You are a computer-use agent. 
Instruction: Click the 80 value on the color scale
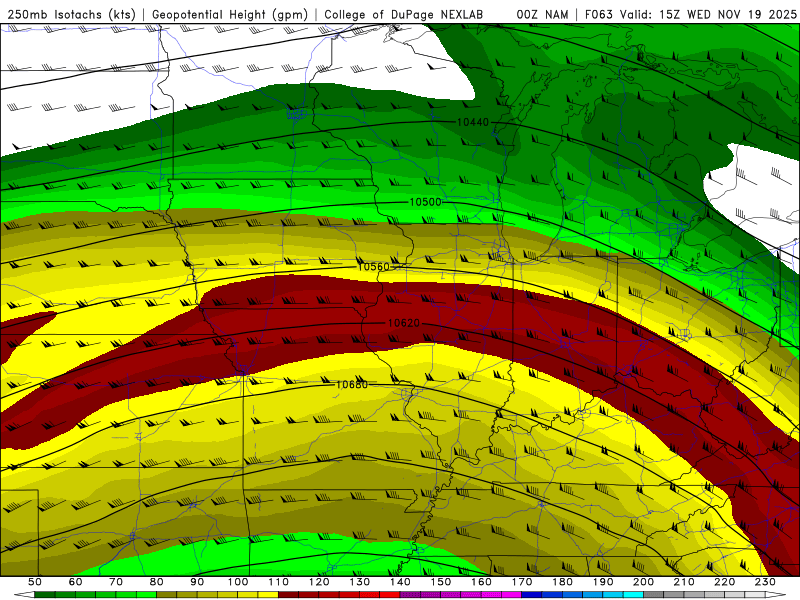pyautogui.click(x=156, y=582)
